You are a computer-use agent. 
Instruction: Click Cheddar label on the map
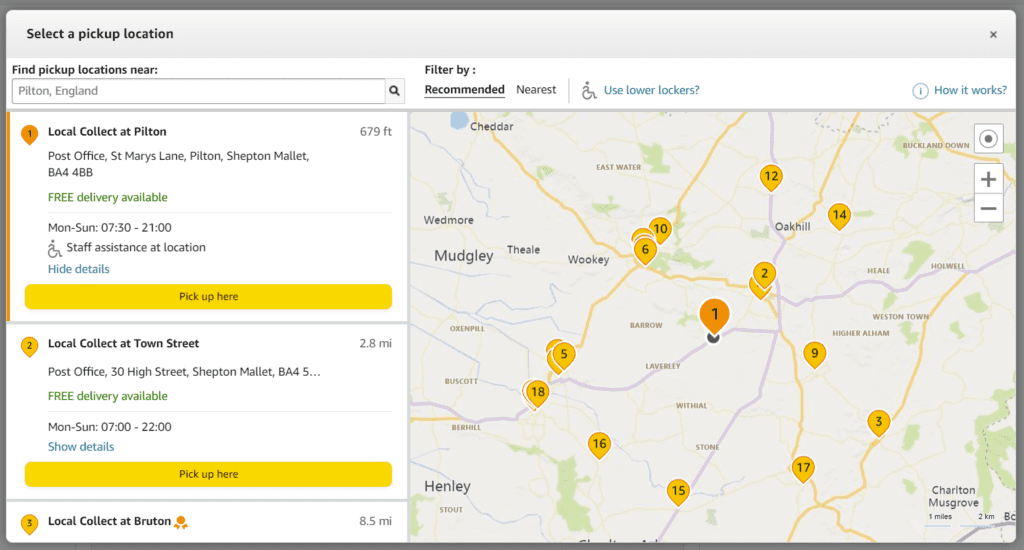492,127
